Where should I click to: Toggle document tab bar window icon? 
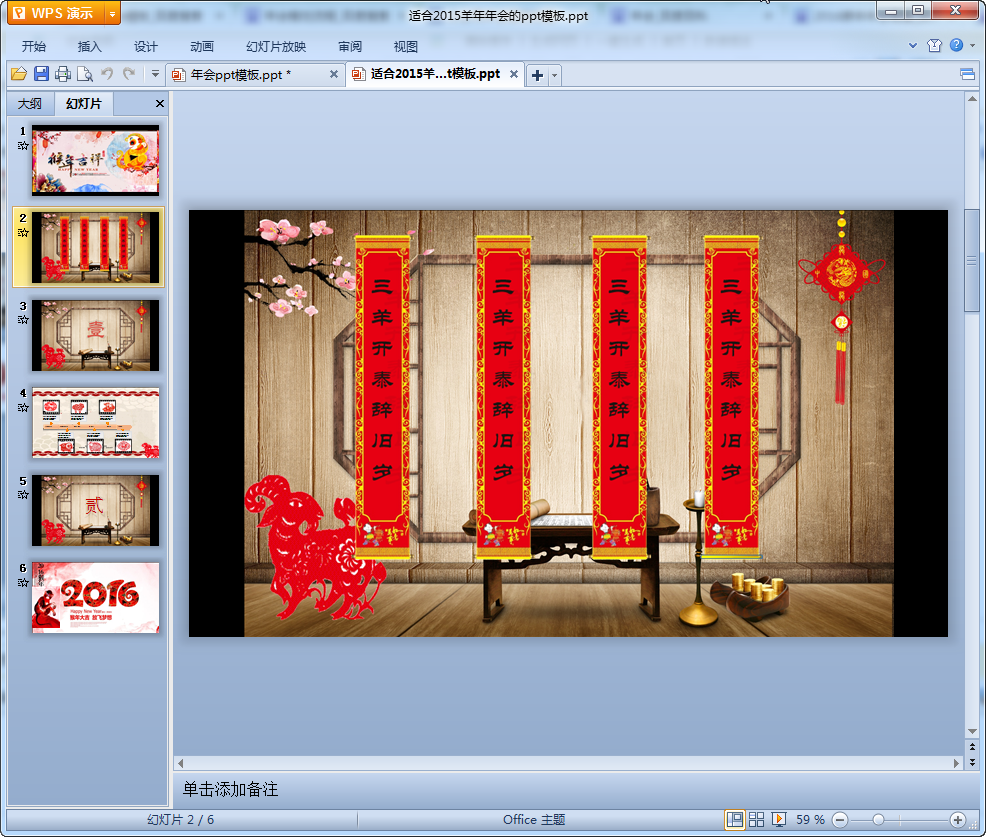(x=967, y=75)
